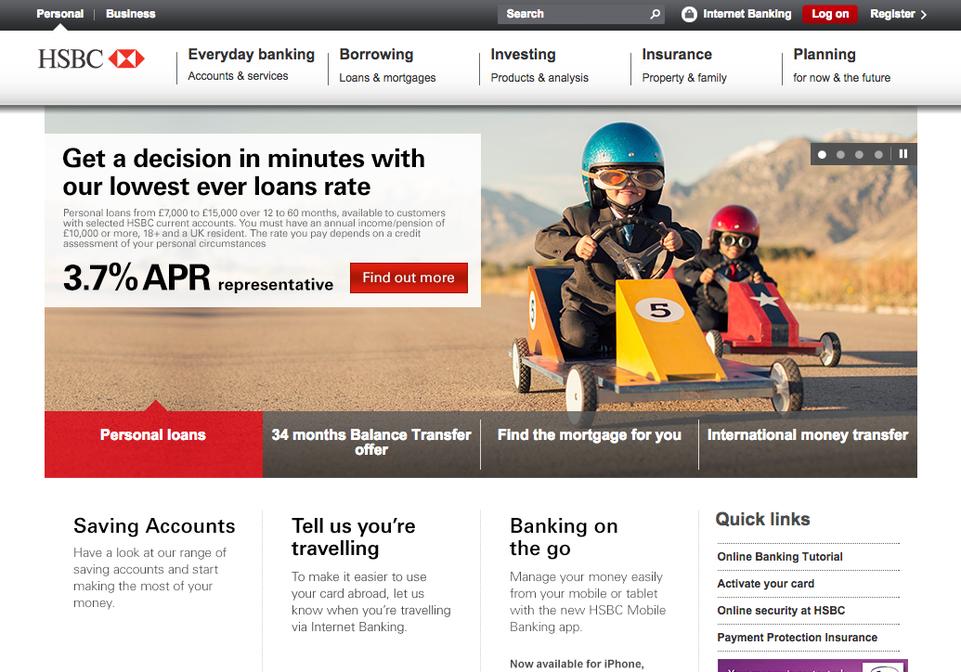Open the Saving Accounts heading link
961x672 pixels.
[154, 526]
